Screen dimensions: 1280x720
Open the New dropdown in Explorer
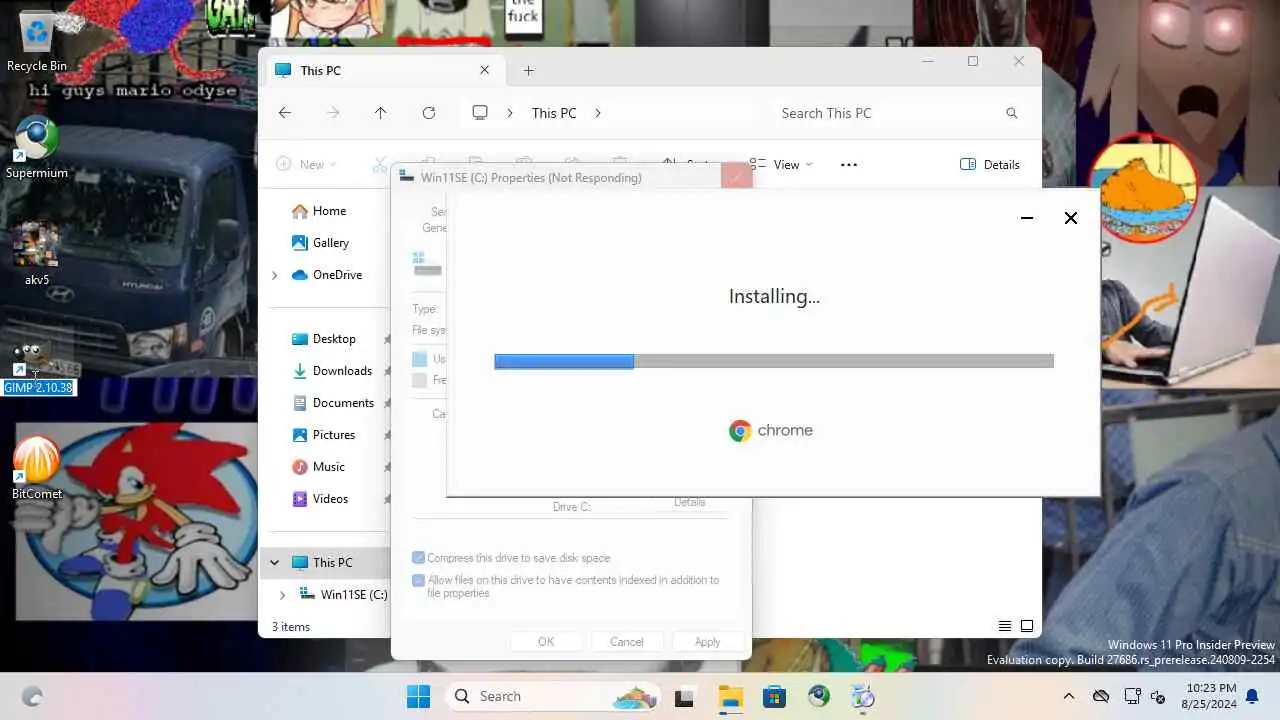[x=306, y=165]
